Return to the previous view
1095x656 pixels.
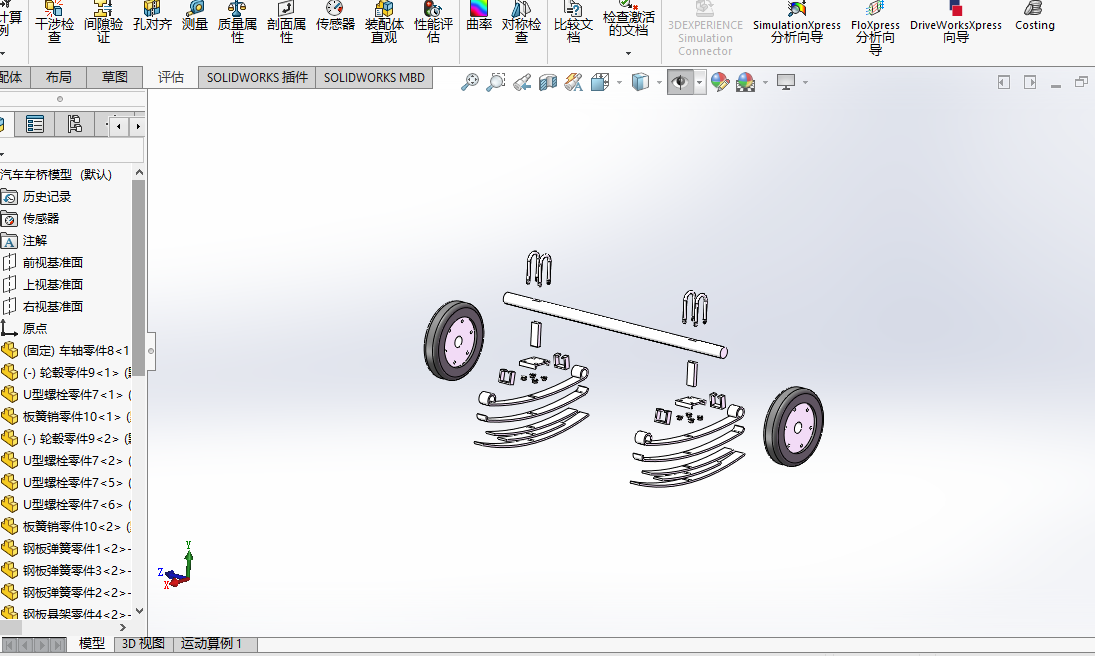coord(522,82)
